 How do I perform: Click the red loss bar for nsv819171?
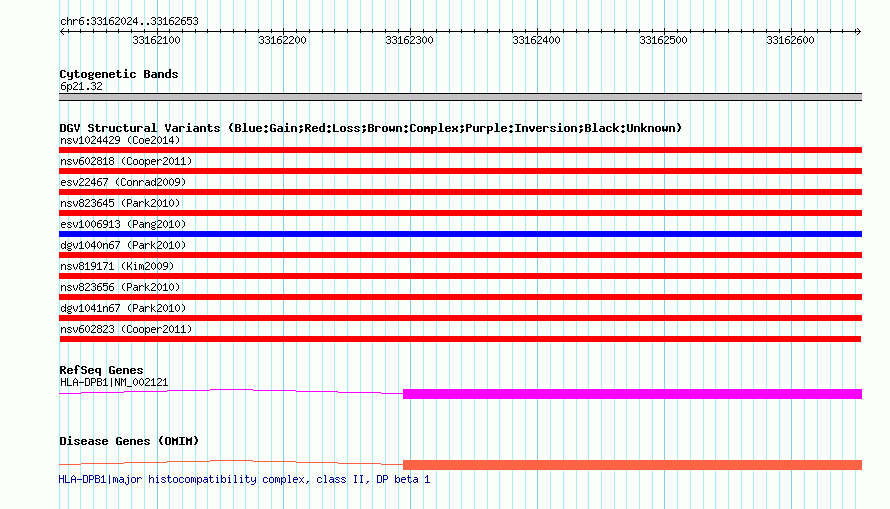click(x=460, y=276)
